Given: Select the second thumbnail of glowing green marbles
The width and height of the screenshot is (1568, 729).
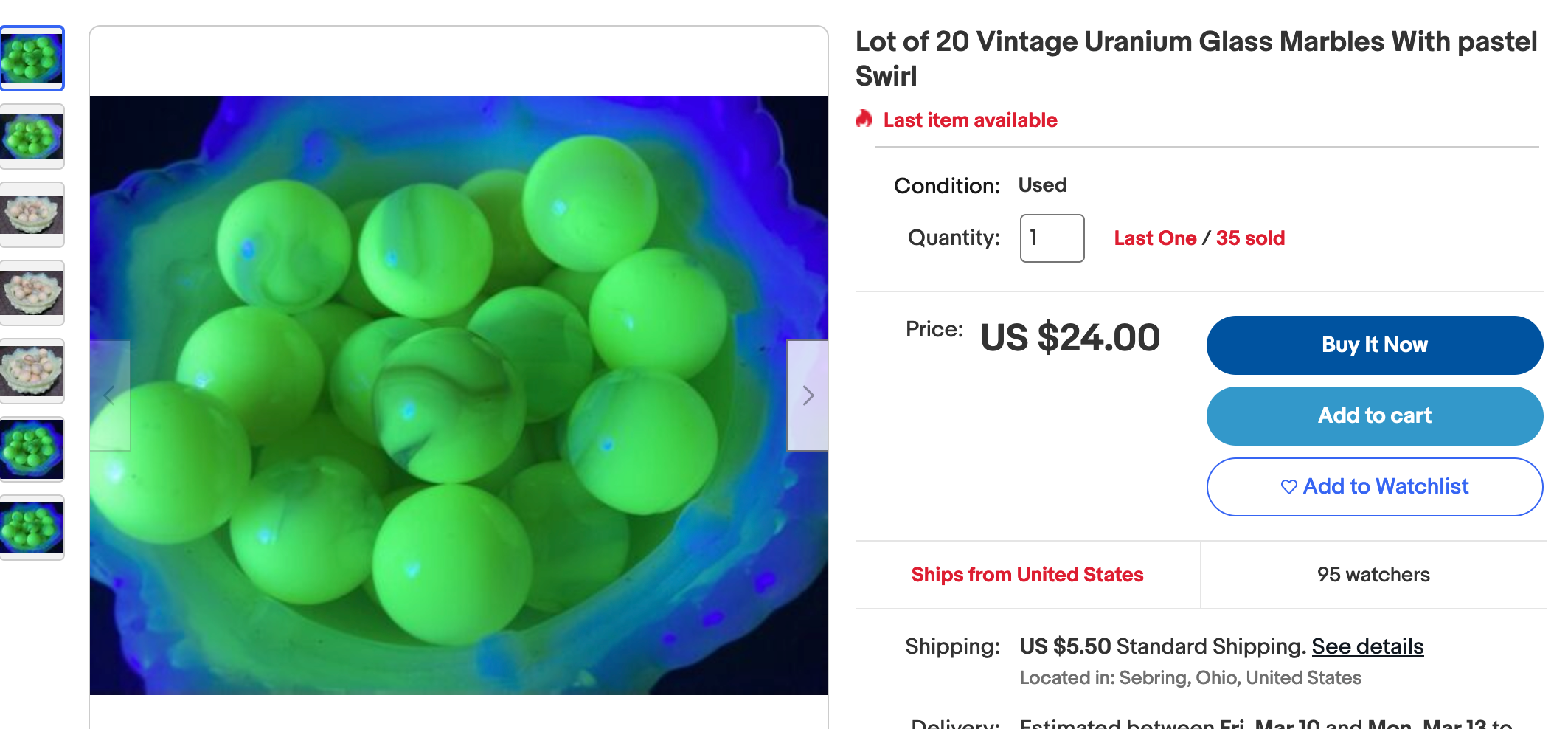Looking at the screenshot, I should point(32,137).
